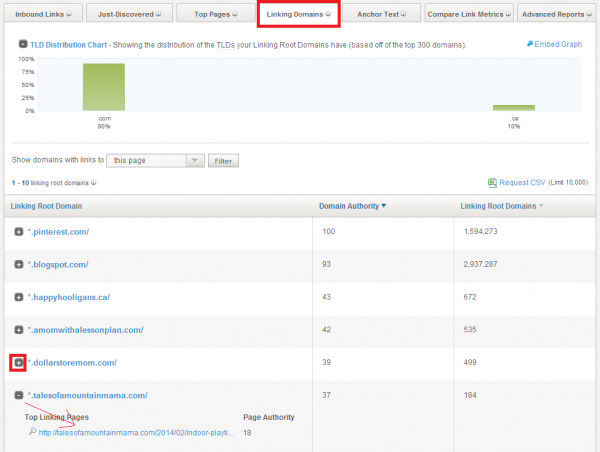600x452 pixels.
Task: Open the *.pinterest.com/ domain link
Action: point(58,232)
